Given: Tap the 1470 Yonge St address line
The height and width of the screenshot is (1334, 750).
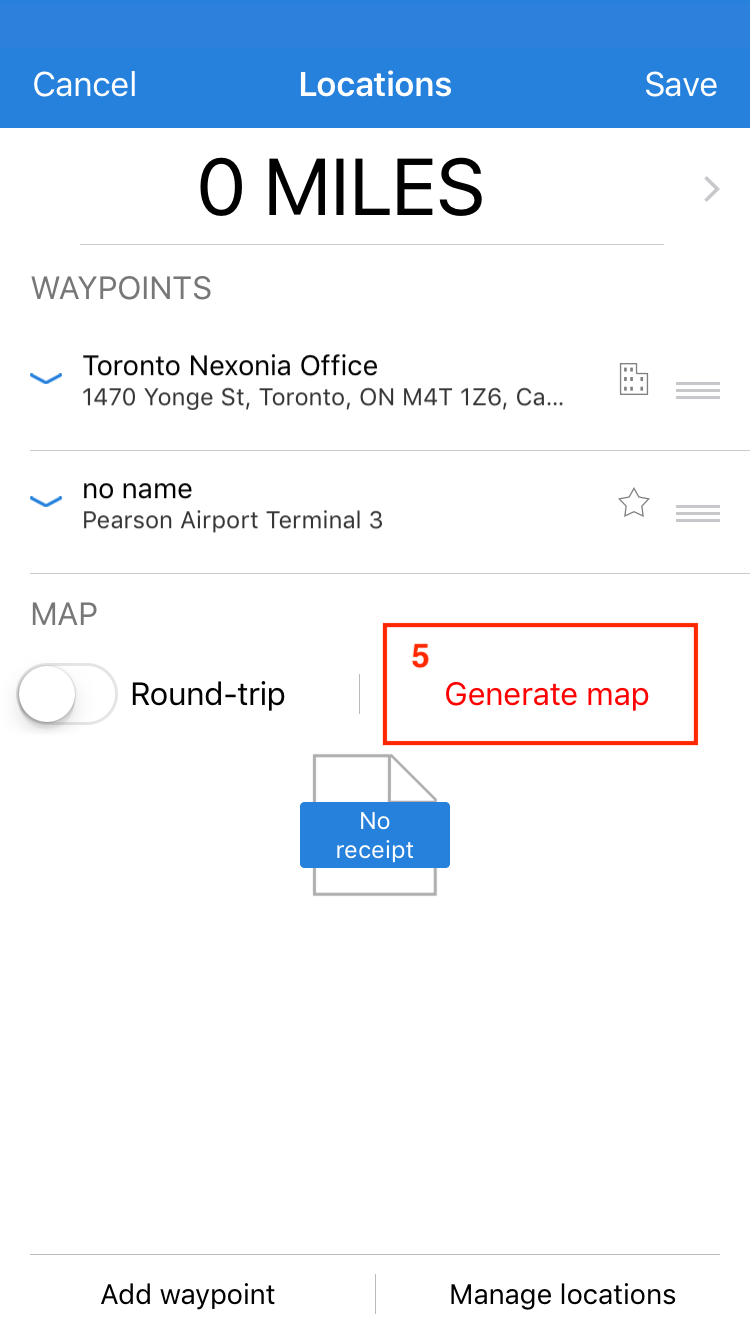Looking at the screenshot, I should 322,398.
